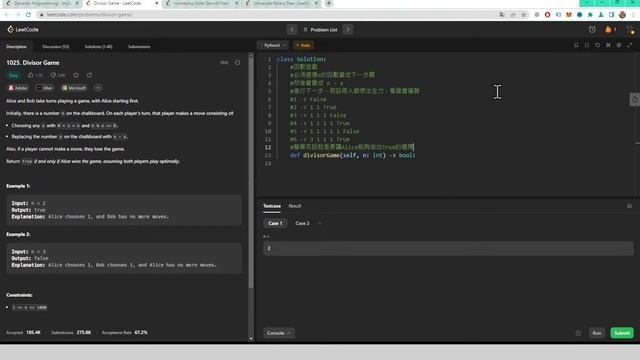Image resolution: width=640 pixels, height=360 pixels.
Task: Click the Uber company tag
Action: pyautogui.click(x=45, y=88)
